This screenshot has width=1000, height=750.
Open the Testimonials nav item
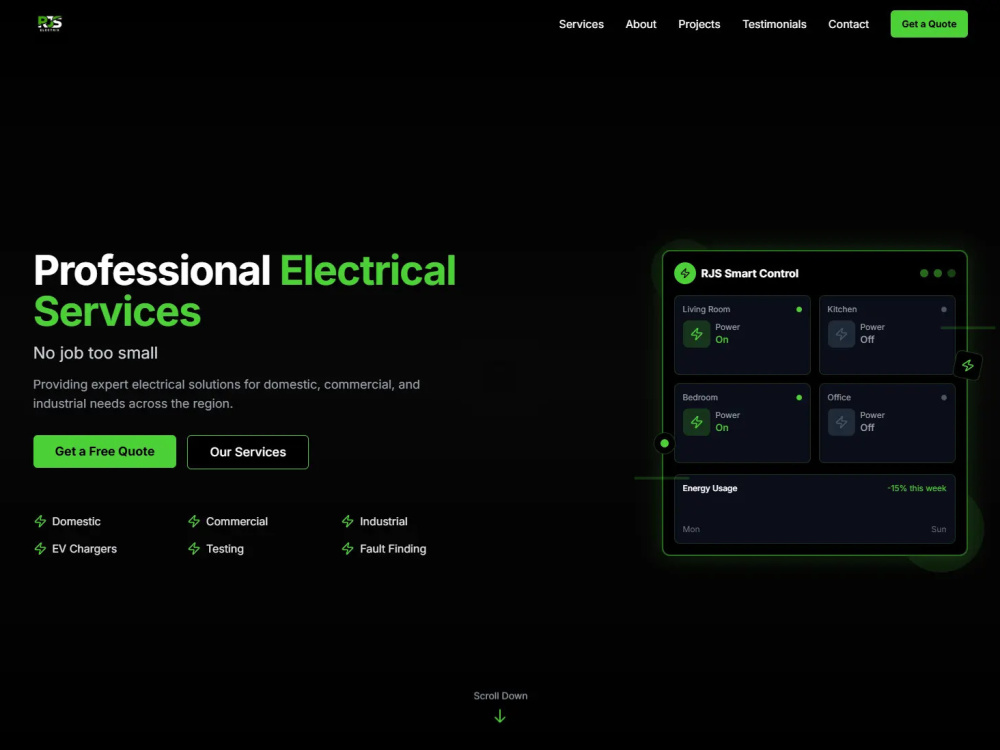774,24
